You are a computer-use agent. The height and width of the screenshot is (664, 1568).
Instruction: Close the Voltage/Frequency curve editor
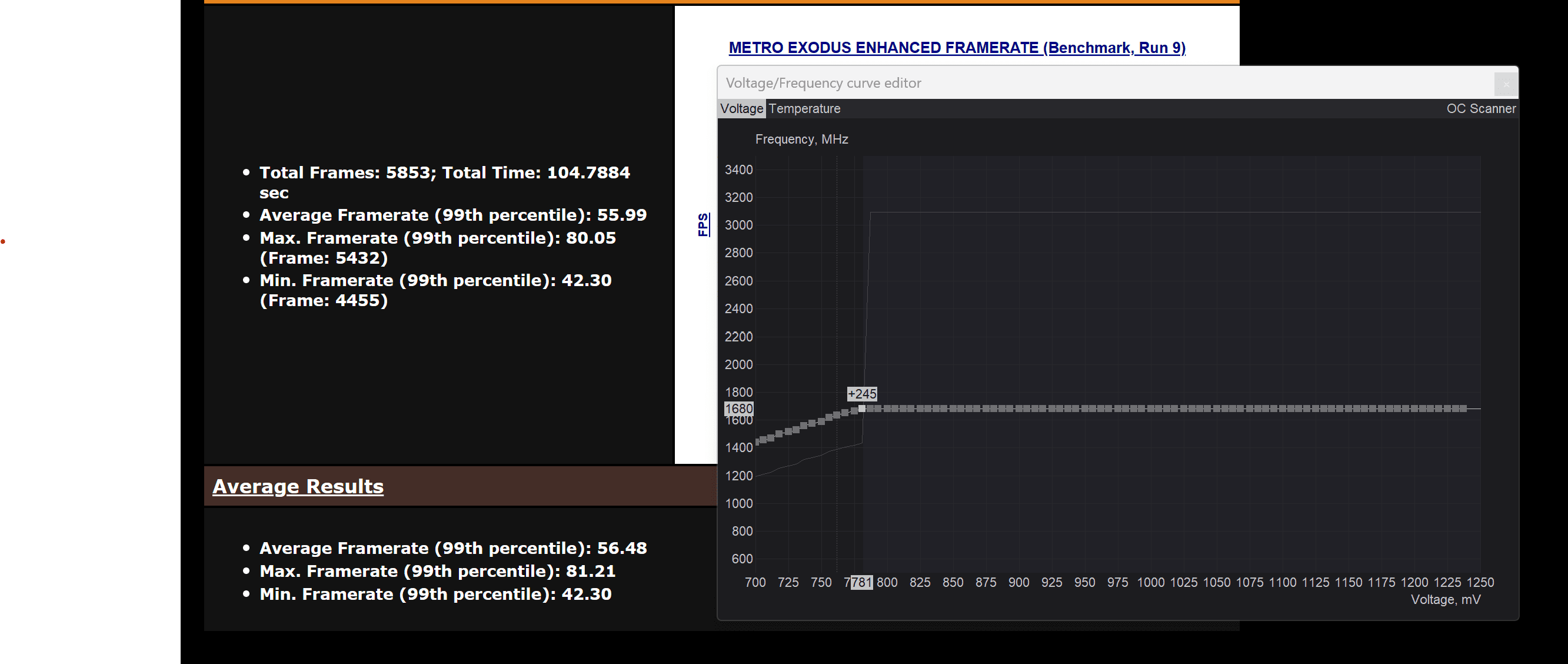tap(1506, 84)
